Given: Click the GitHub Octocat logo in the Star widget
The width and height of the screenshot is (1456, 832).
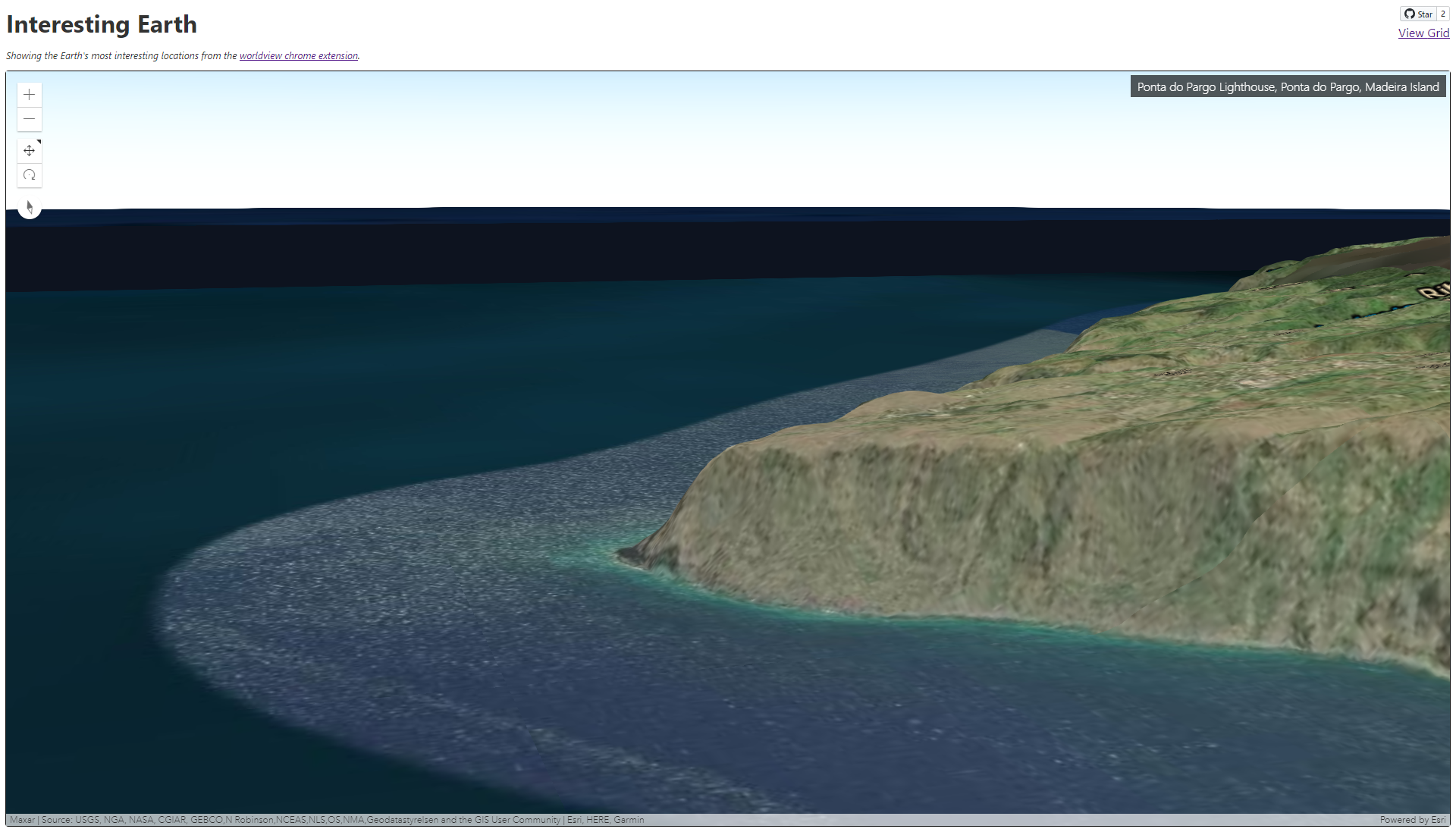Looking at the screenshot, I should coord(1409,13).
